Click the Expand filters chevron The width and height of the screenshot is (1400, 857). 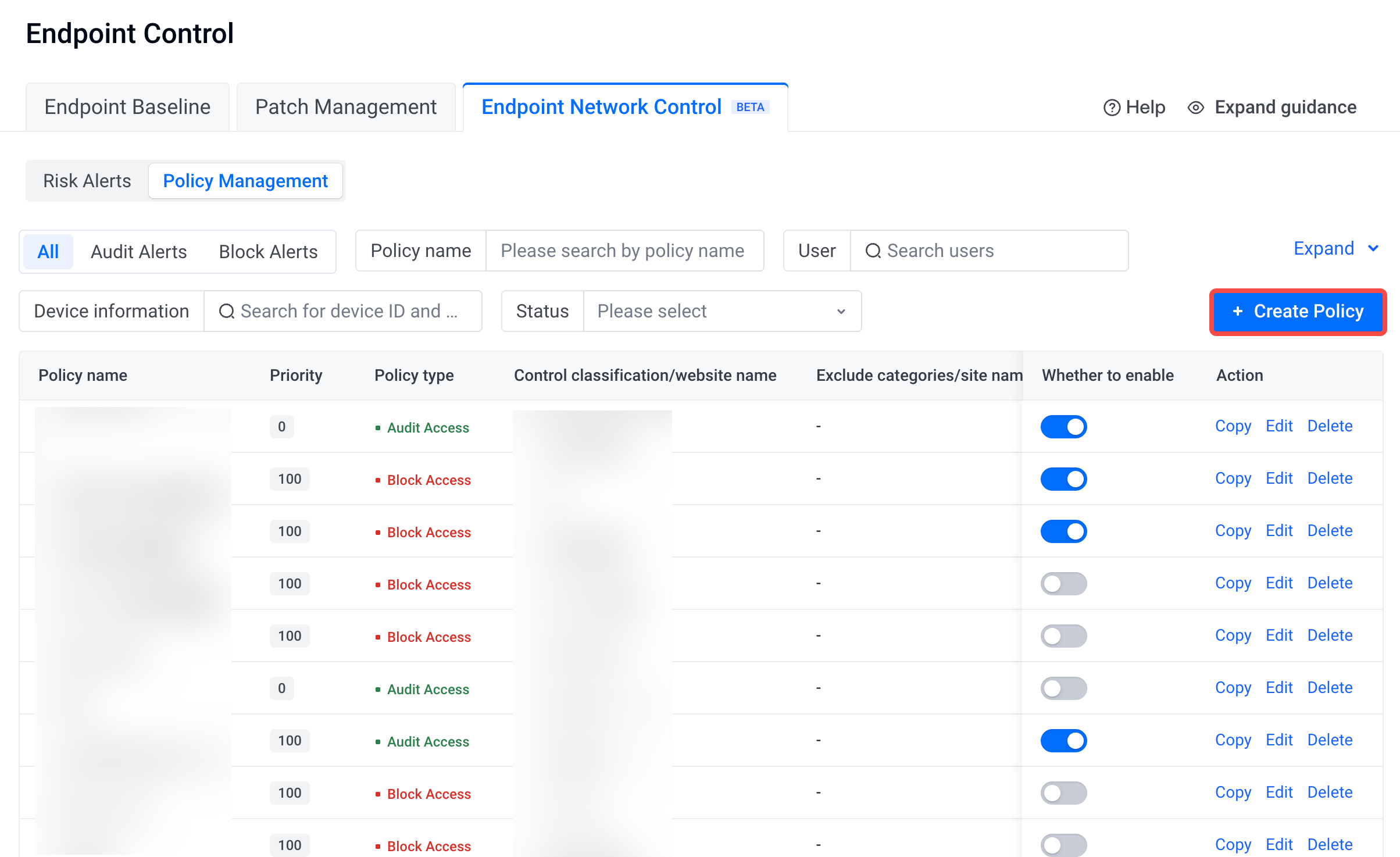coord(1373,248)
